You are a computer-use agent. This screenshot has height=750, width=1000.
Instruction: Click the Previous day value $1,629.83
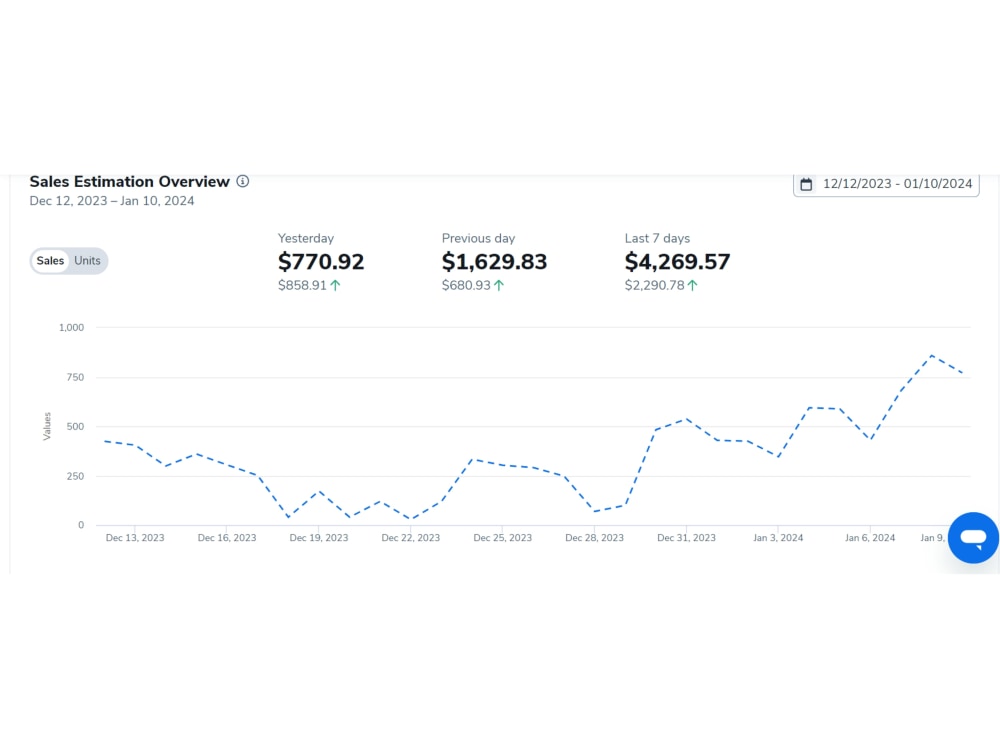pos(494,261)
